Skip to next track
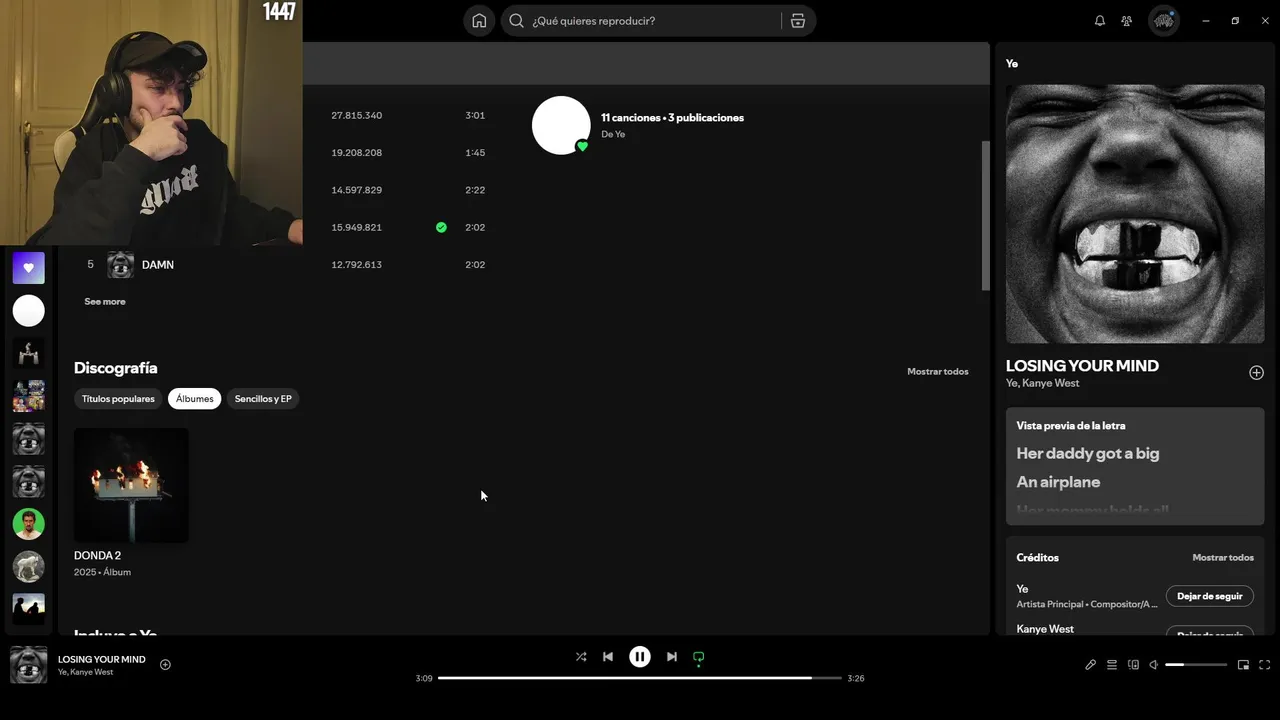 coord(672,657)
